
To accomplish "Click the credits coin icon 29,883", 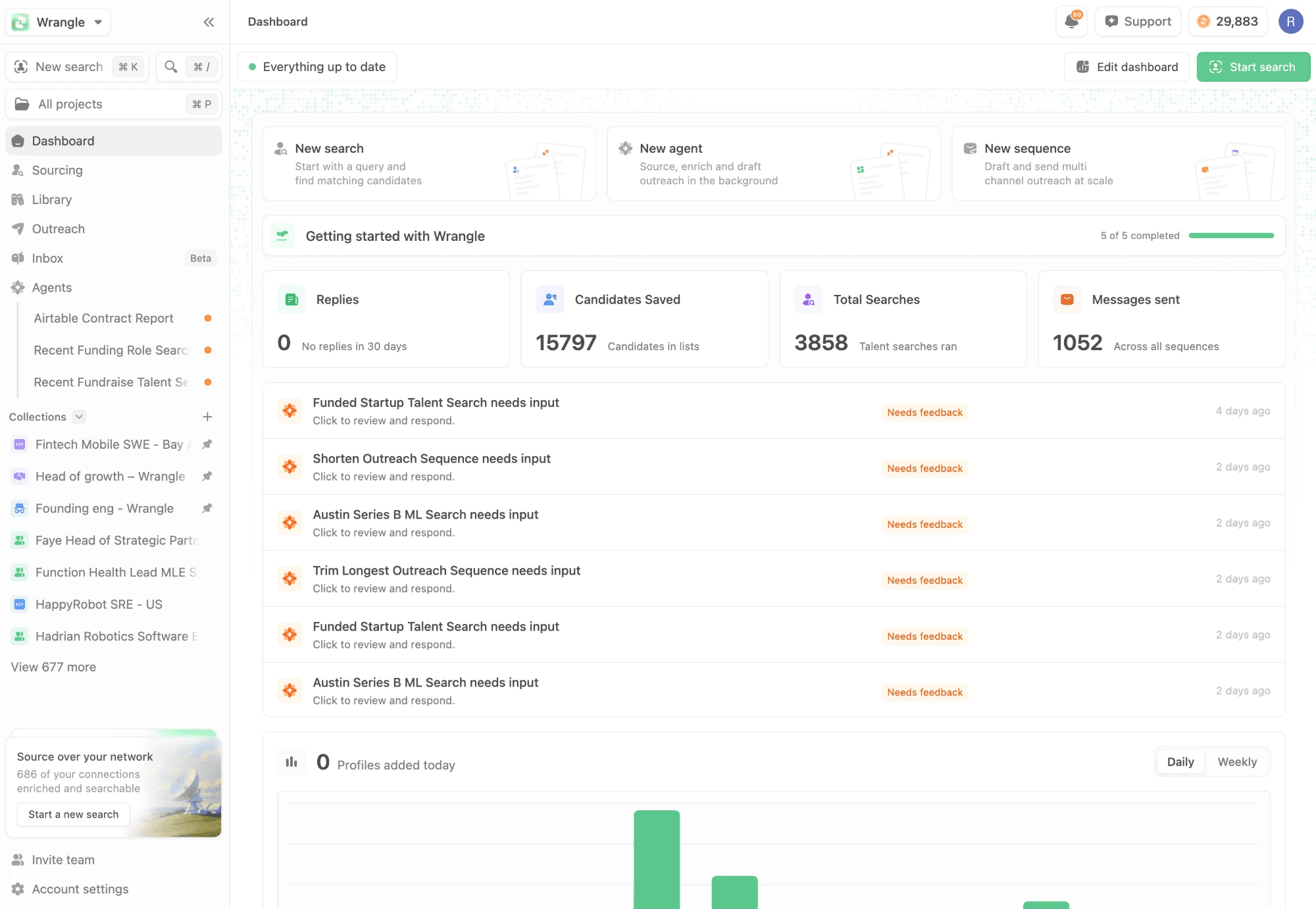I will click(1203, 22).
